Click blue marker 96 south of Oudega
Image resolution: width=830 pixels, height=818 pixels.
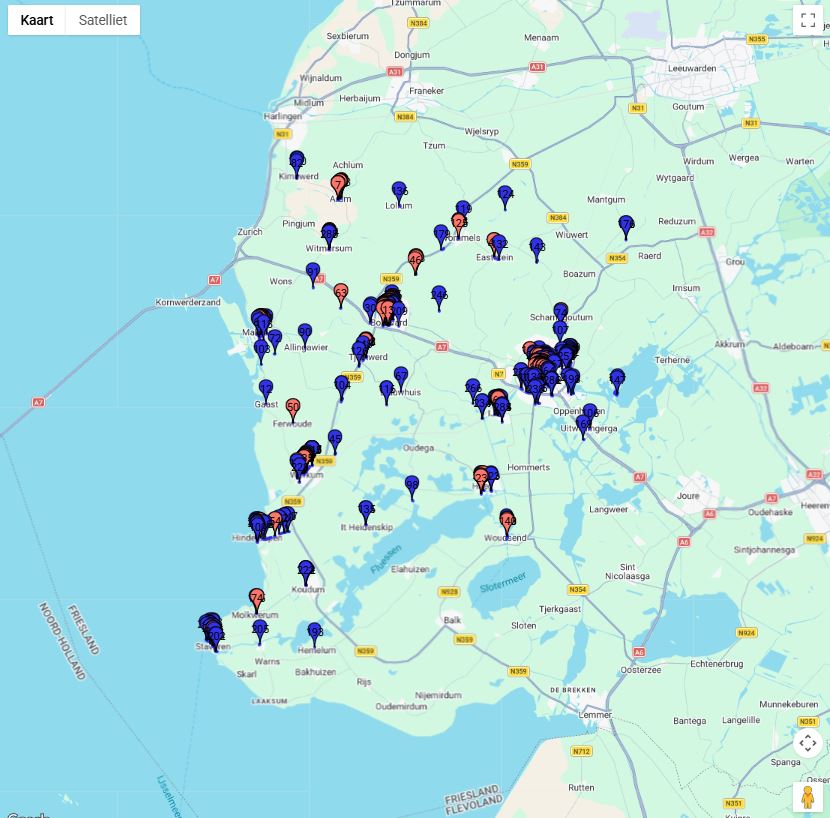[412, 485]
